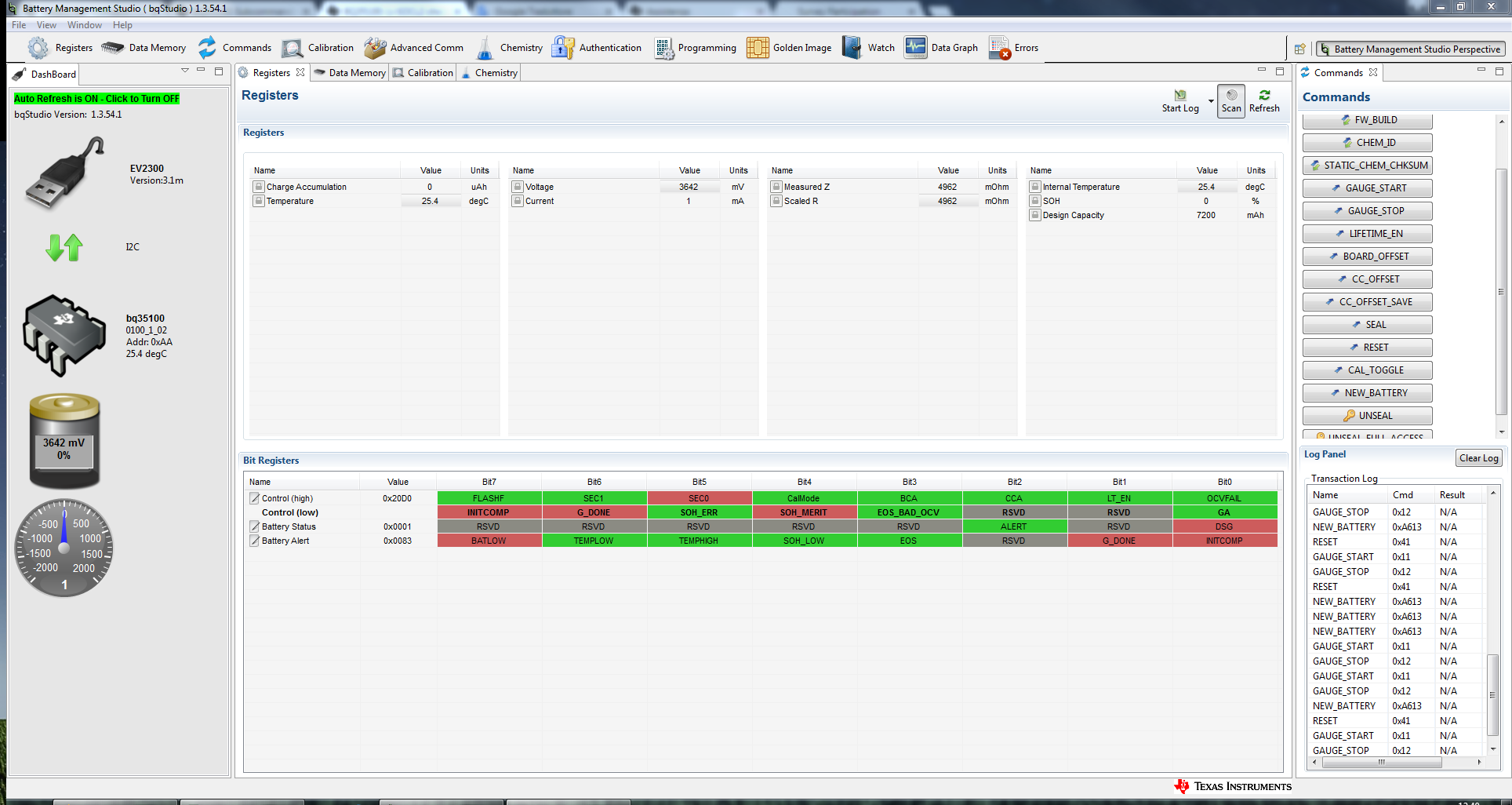Click the Start Log icon
Image resolution: width=1512 pixels, height=805 pixels.
click(1180, 100)
